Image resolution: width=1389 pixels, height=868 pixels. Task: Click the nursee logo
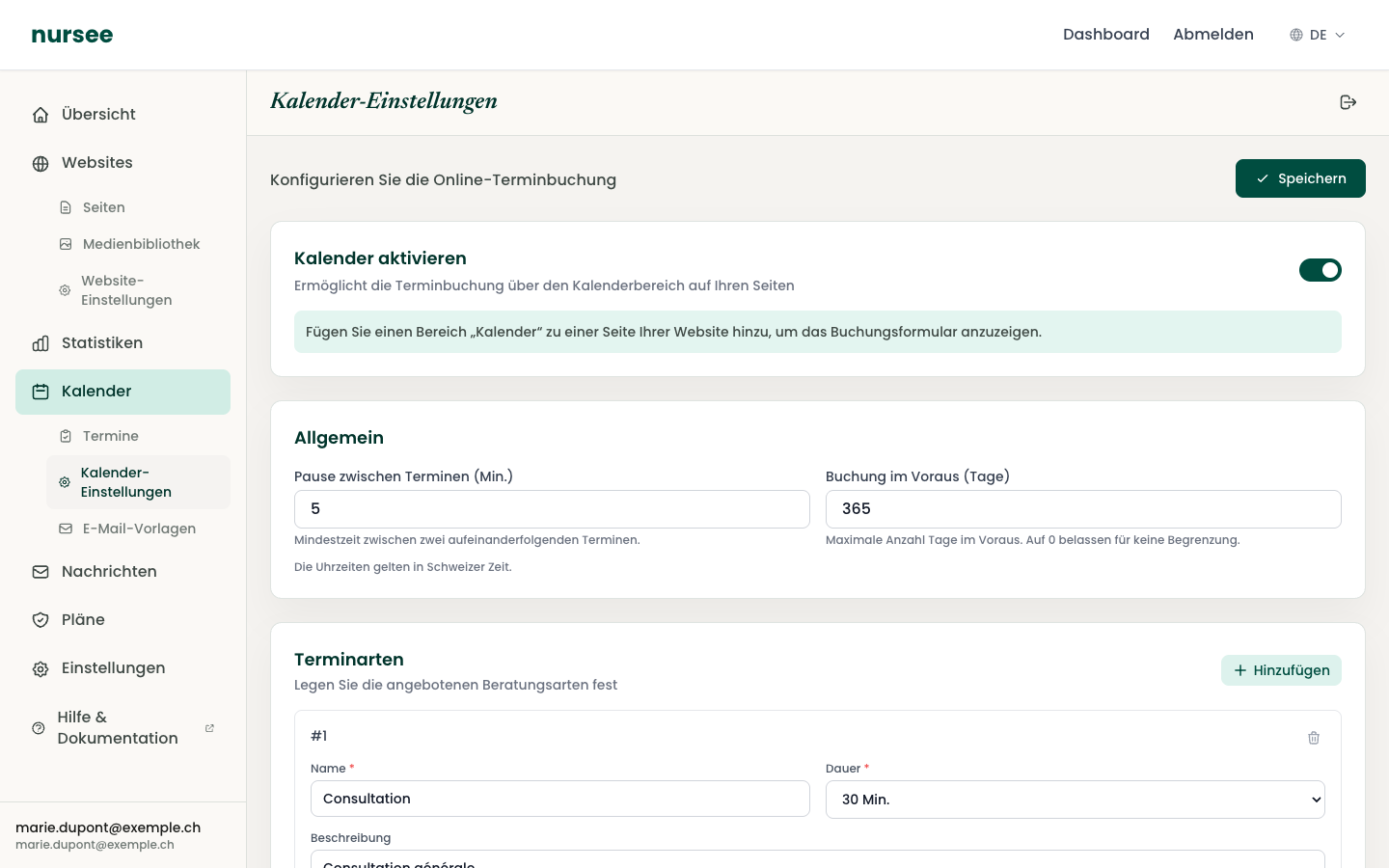pyautogui.click(x=72, y=35)
